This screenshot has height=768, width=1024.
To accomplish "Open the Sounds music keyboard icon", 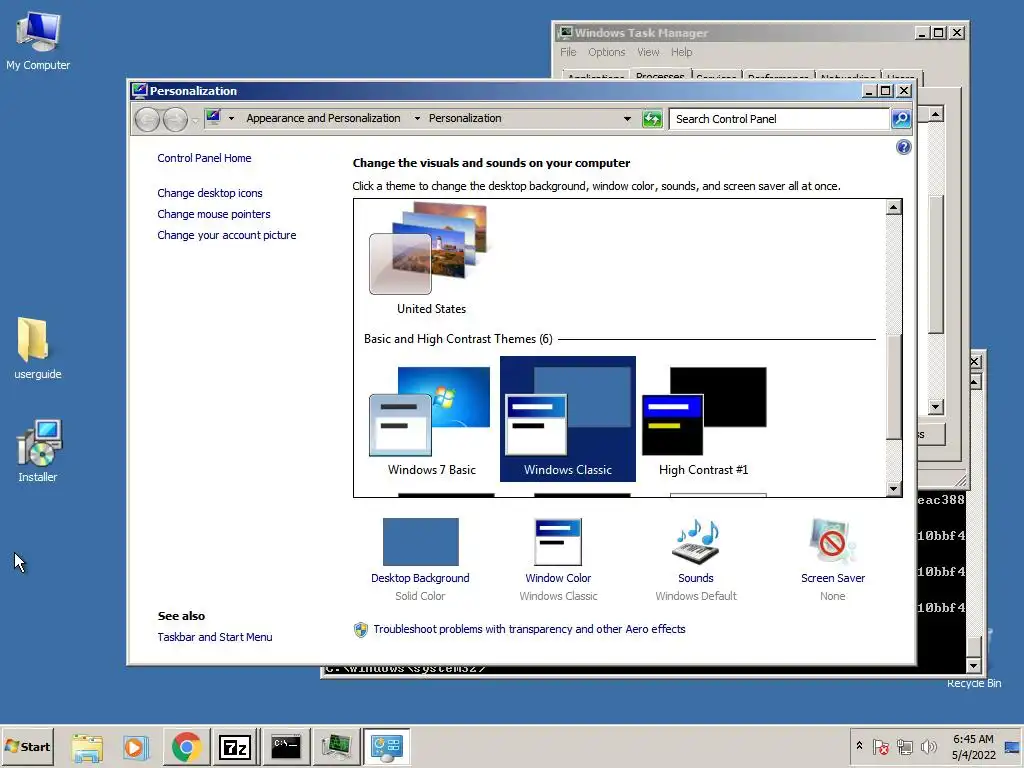I will point(696,542).
